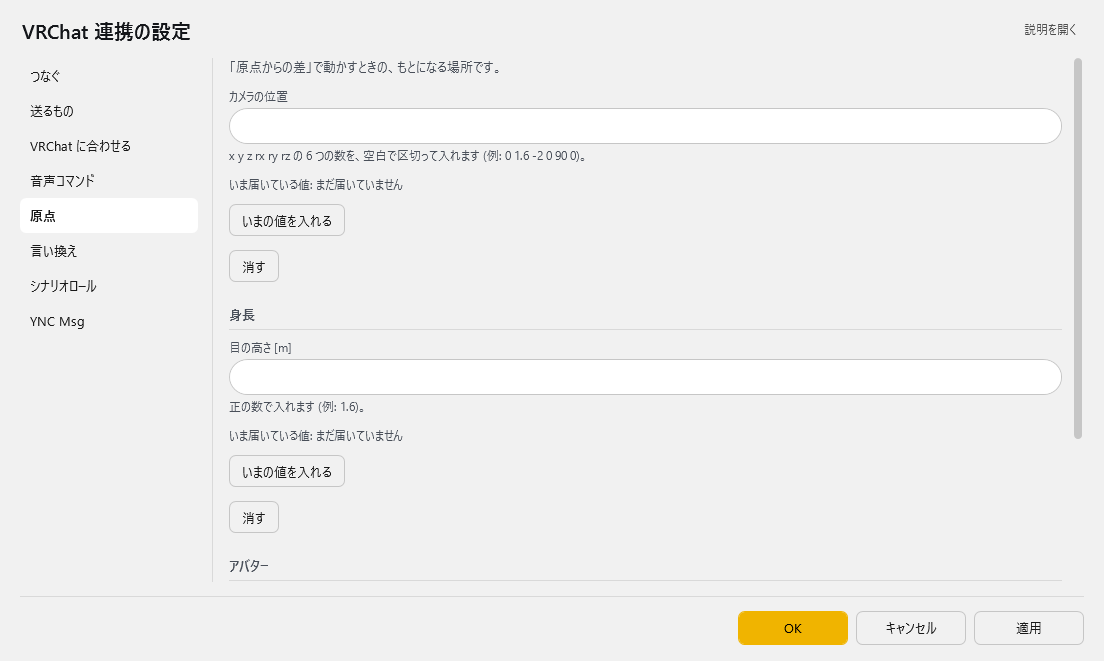Click いまの値を入れる under カメラの位置
Viewport: 1104px width, 661px height.
click(x=287, y=220)
